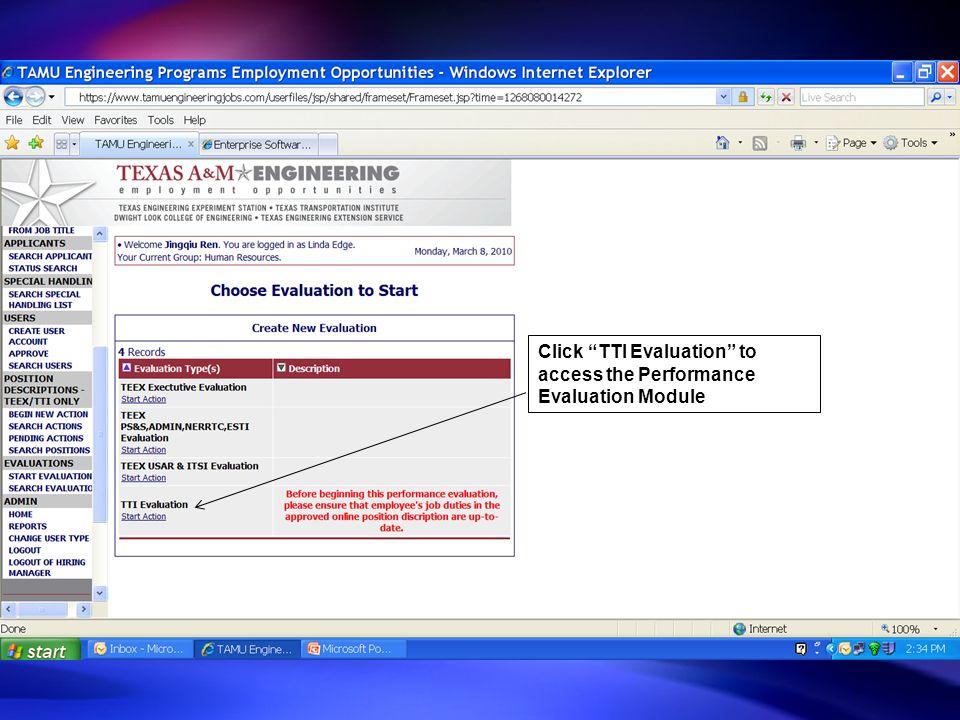Click BEGIN NEW ACTION link
The width and height of the screenshot is (960, 720).
pos(48,414)
